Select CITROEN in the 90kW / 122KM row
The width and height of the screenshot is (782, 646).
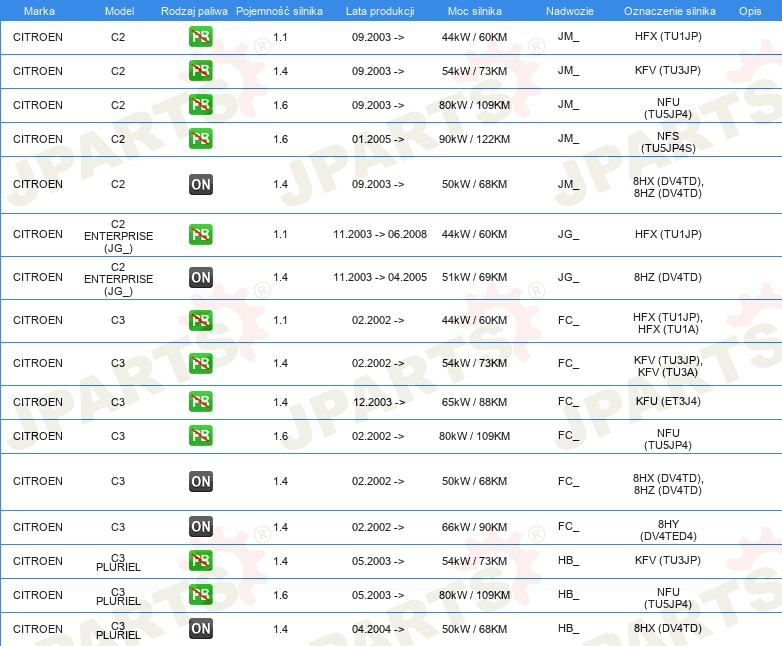38,139
